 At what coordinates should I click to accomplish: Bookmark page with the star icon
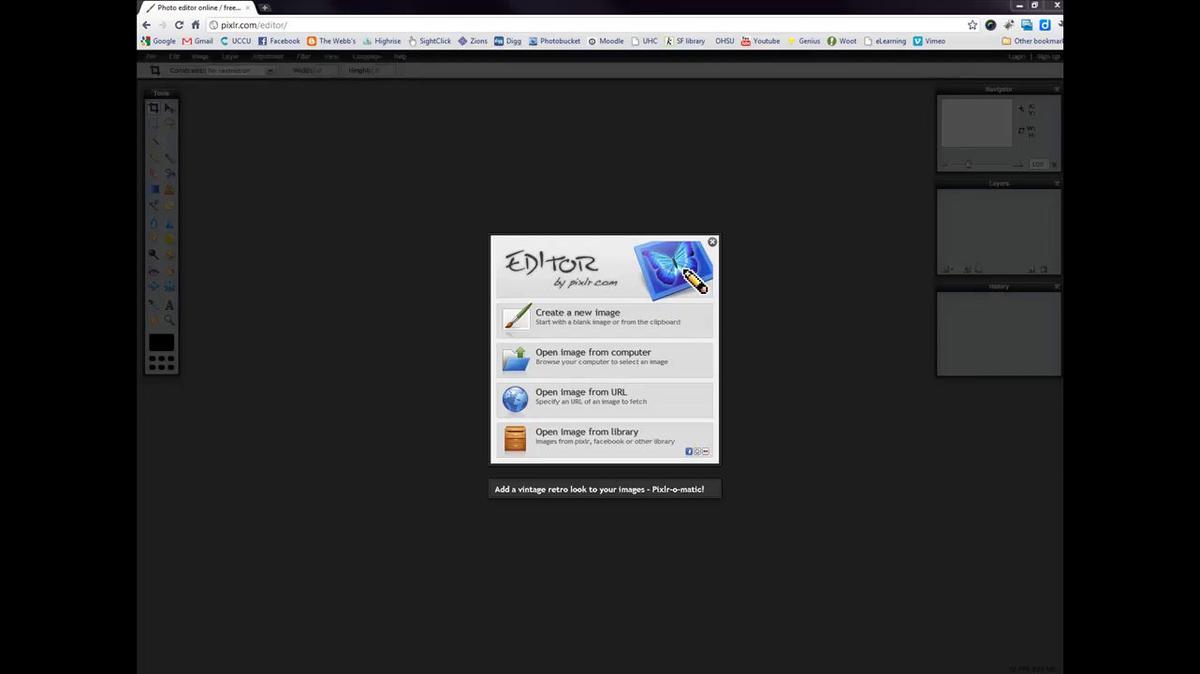[972, 25]
